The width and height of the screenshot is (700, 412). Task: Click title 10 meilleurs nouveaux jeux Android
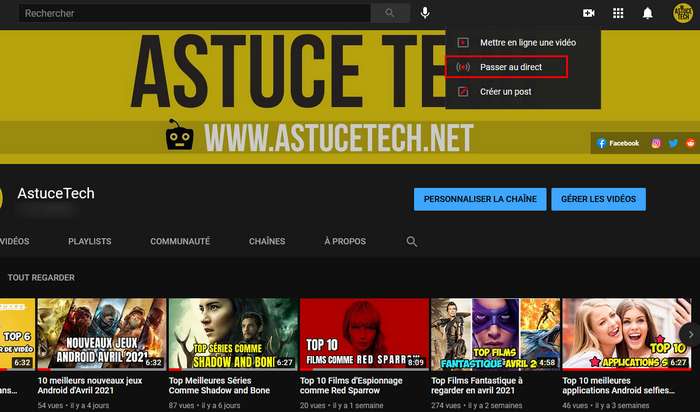pos(90,386)
